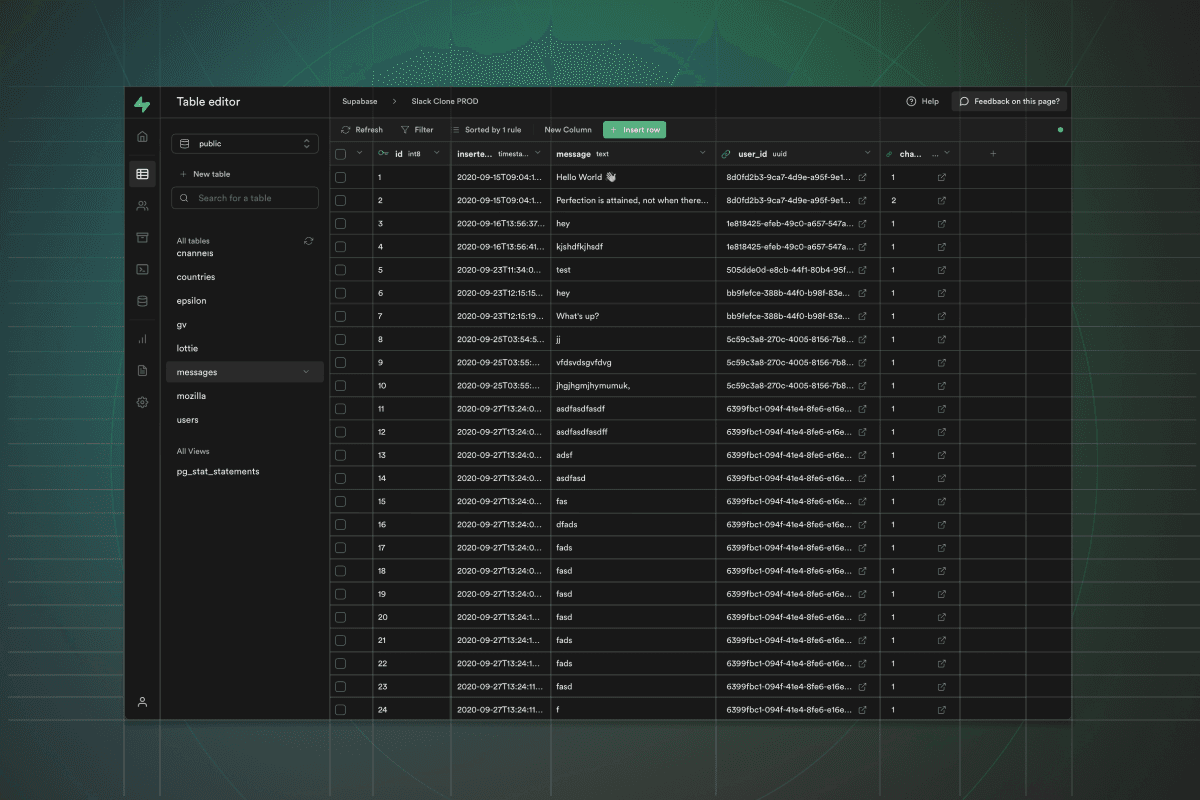
Task: Open the Database icon in sidebar
Action: pyautogui.click(x=142, y=300)
